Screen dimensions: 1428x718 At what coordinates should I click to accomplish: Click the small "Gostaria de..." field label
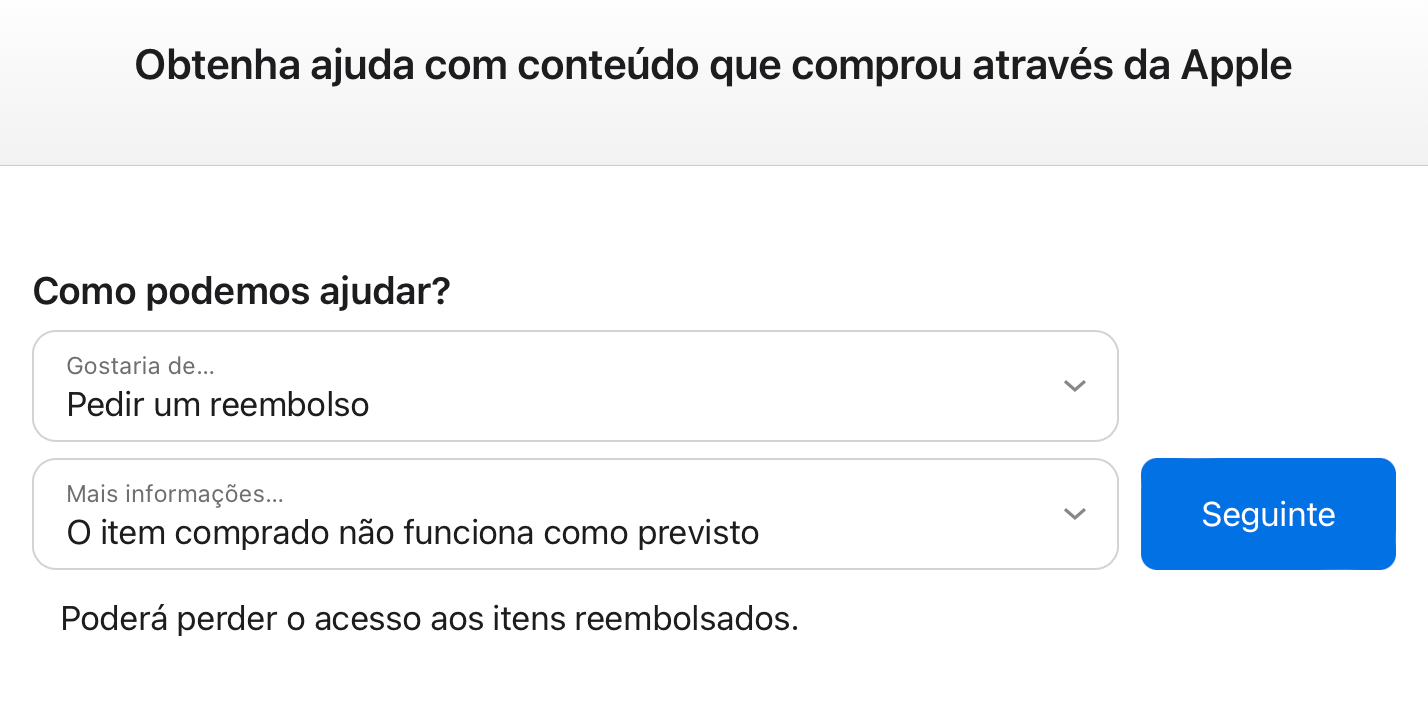click(140, 366)
